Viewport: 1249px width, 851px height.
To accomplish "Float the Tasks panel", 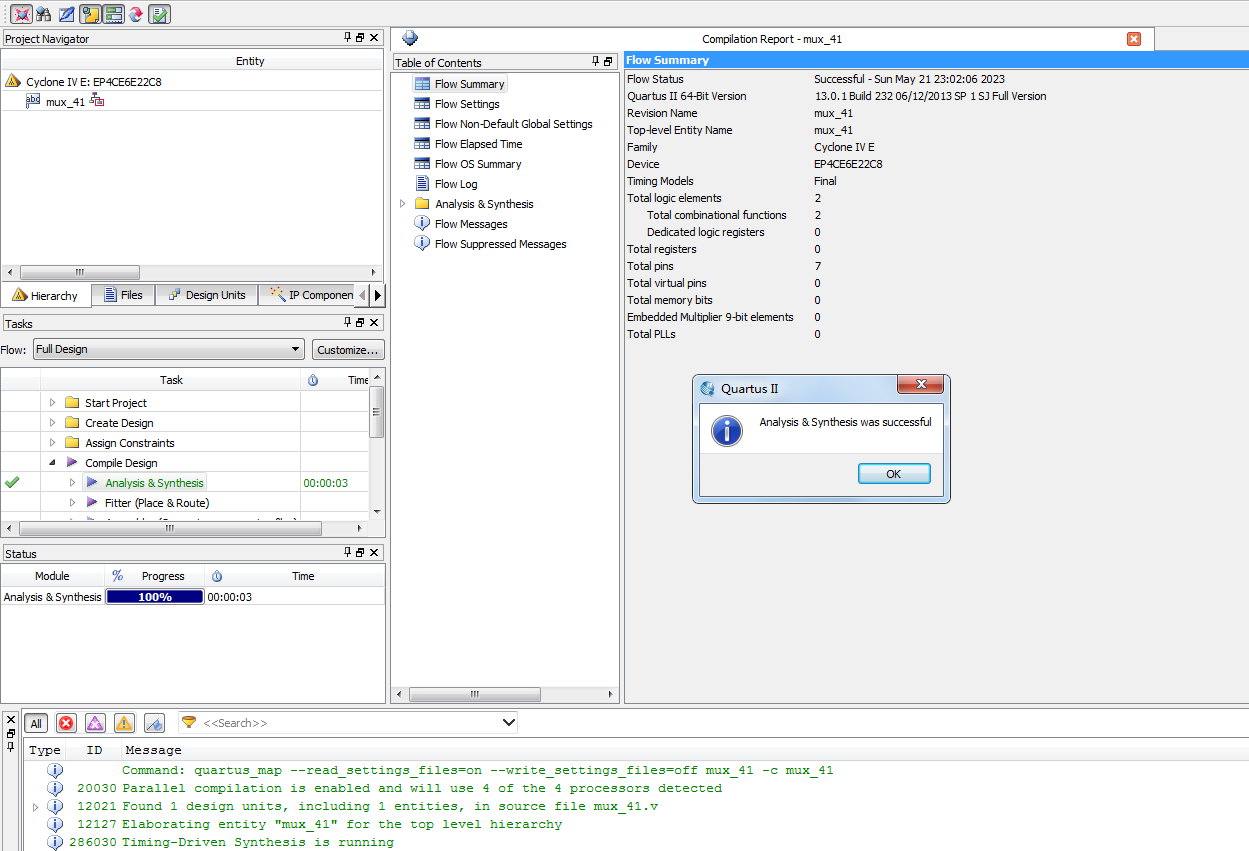I will pos(360,322).
